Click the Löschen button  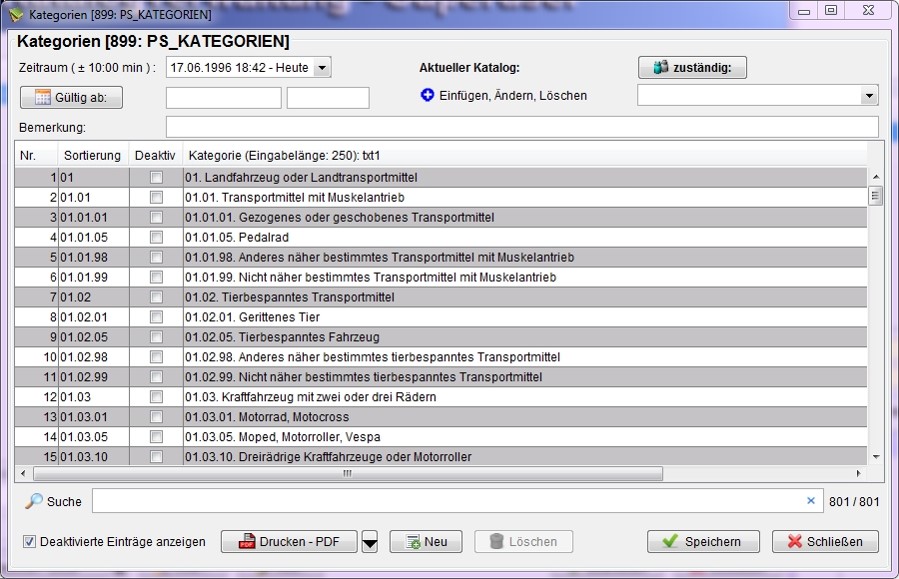[523, 542]
